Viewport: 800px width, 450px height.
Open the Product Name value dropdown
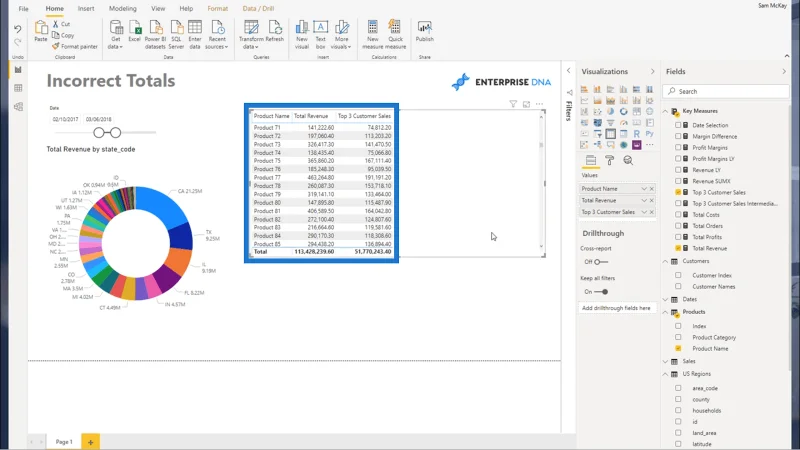point(644,189)
